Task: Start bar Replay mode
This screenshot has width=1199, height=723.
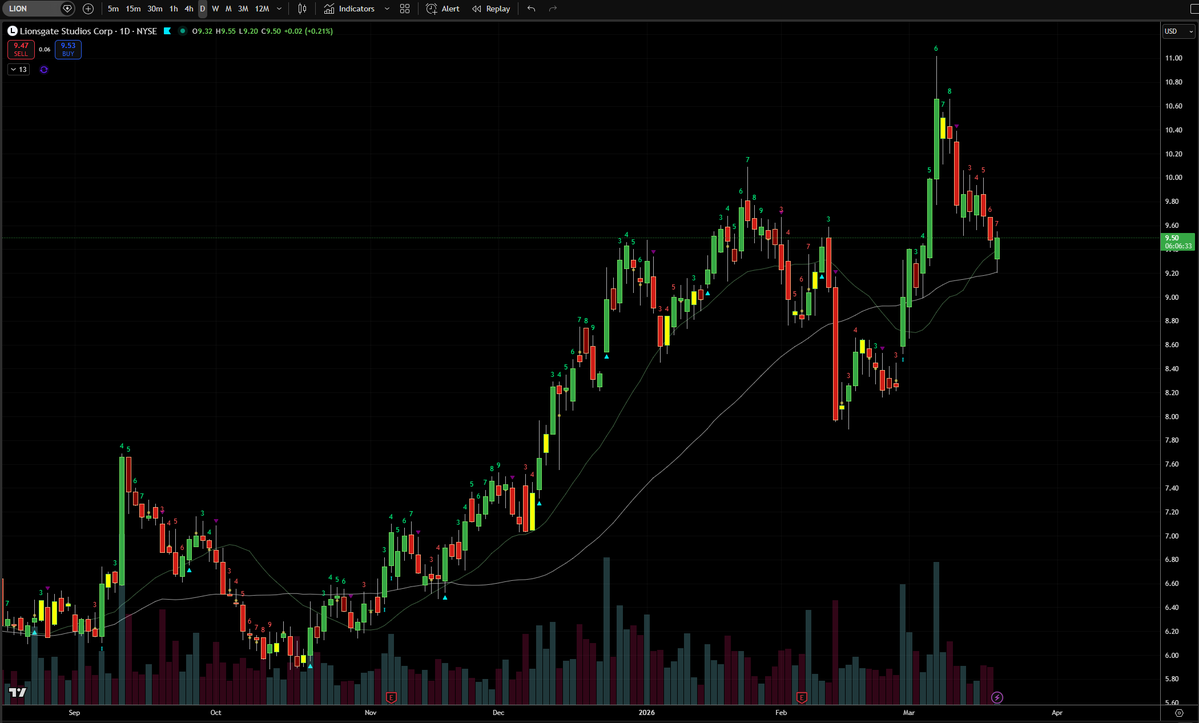Action: tap(491, 8)
